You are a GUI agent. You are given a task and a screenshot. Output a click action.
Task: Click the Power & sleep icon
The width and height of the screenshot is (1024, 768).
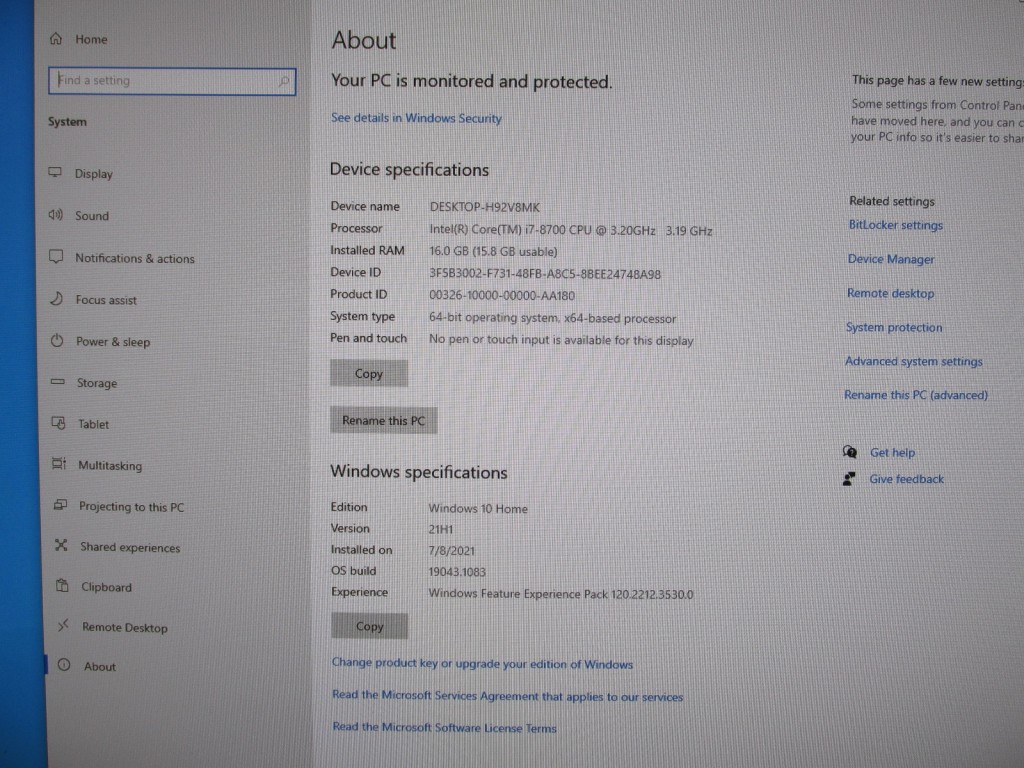pyautogui.click(x=57, y=340)
